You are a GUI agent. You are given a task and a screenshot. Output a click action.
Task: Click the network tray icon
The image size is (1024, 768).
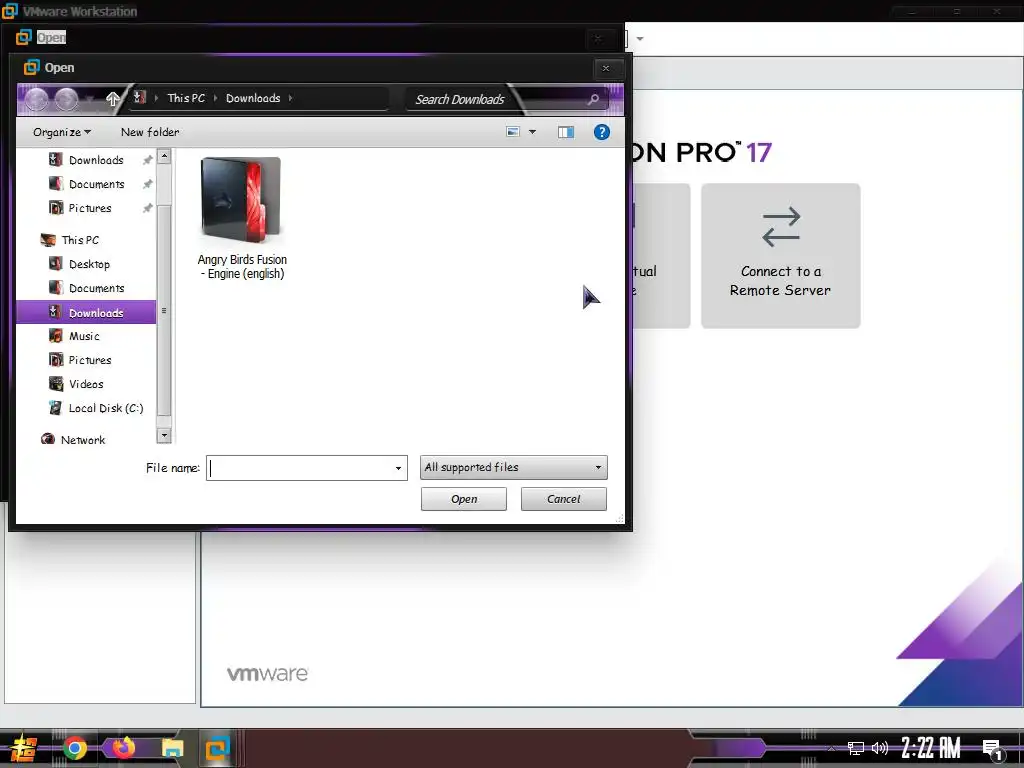click(856, 748)
